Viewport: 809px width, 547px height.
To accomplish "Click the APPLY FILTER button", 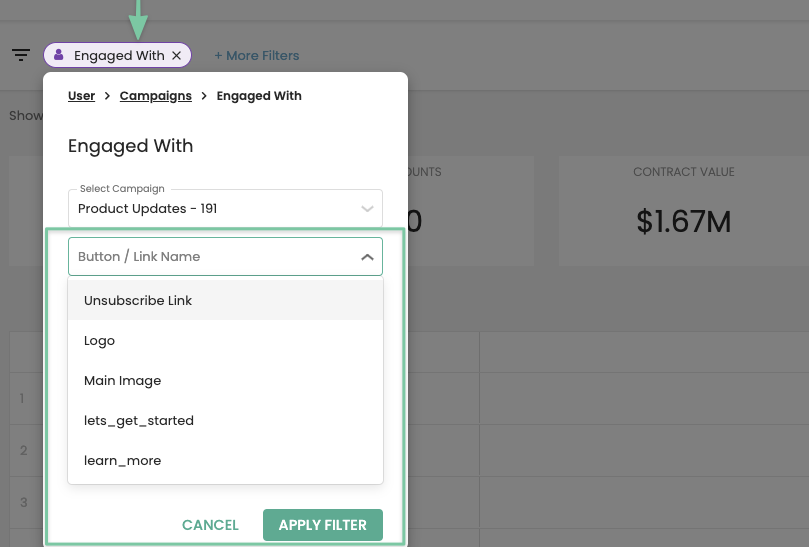I will (323, 525).
